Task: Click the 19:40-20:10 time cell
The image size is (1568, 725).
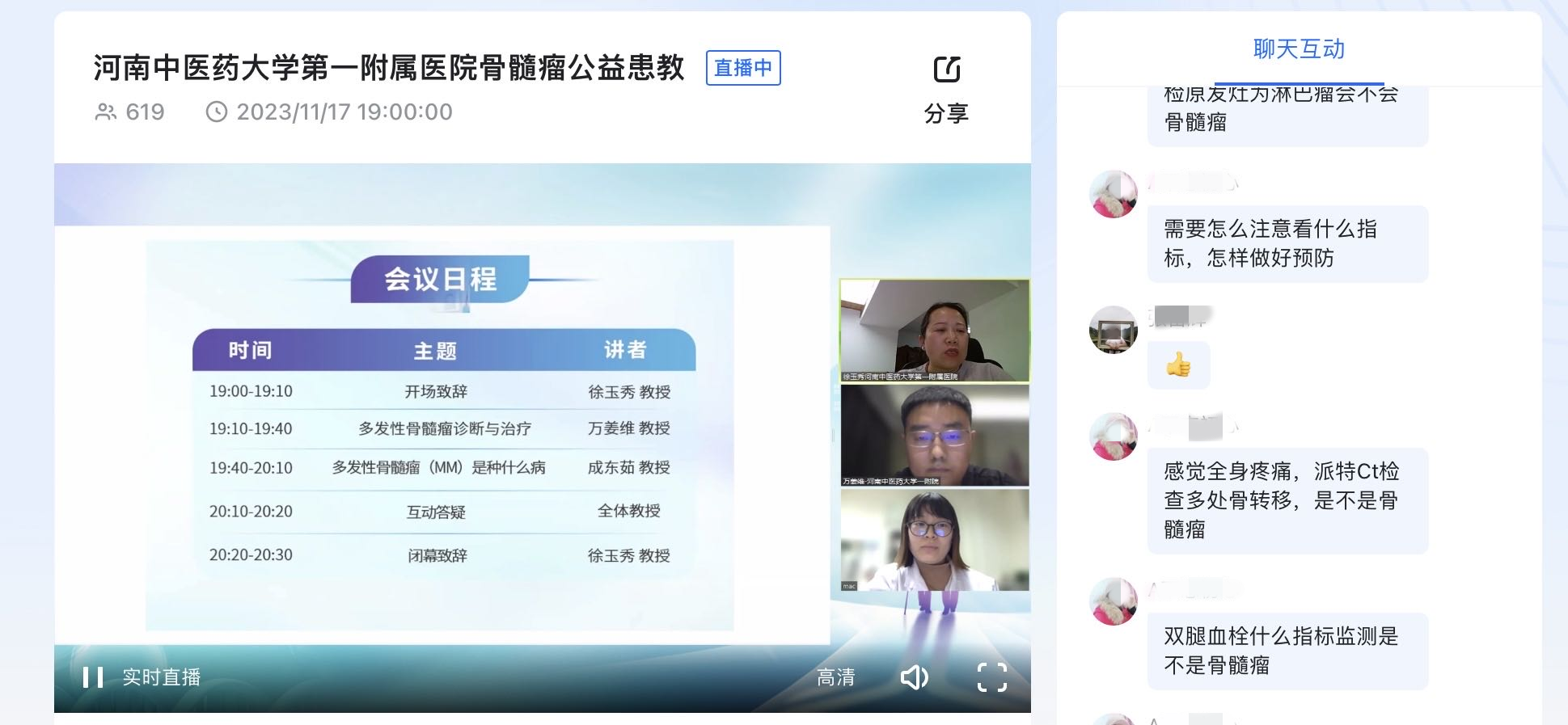Action: [x=251, y=468]
